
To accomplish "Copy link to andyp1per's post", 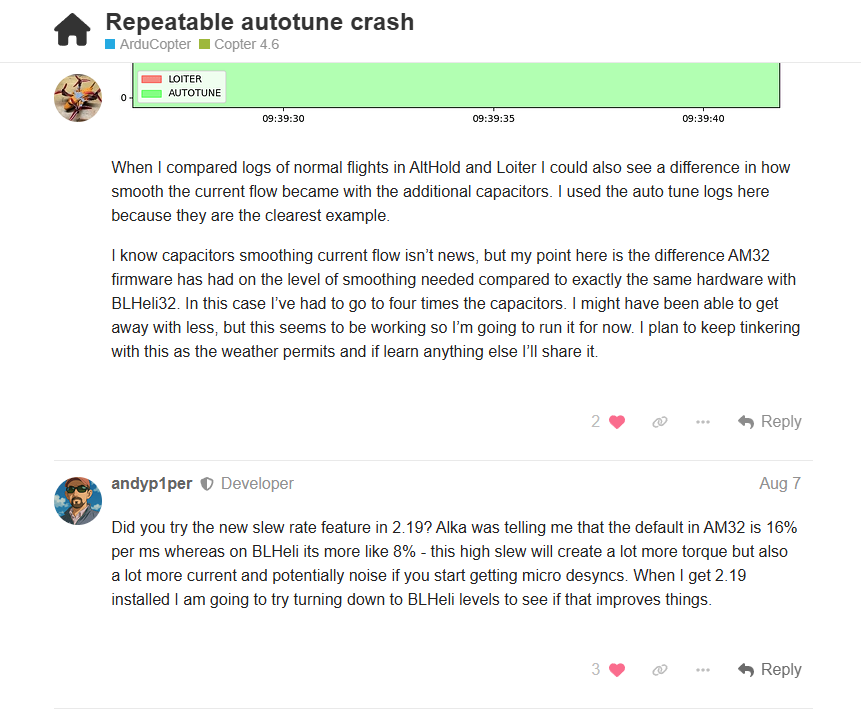I will (x=659, y=670).
